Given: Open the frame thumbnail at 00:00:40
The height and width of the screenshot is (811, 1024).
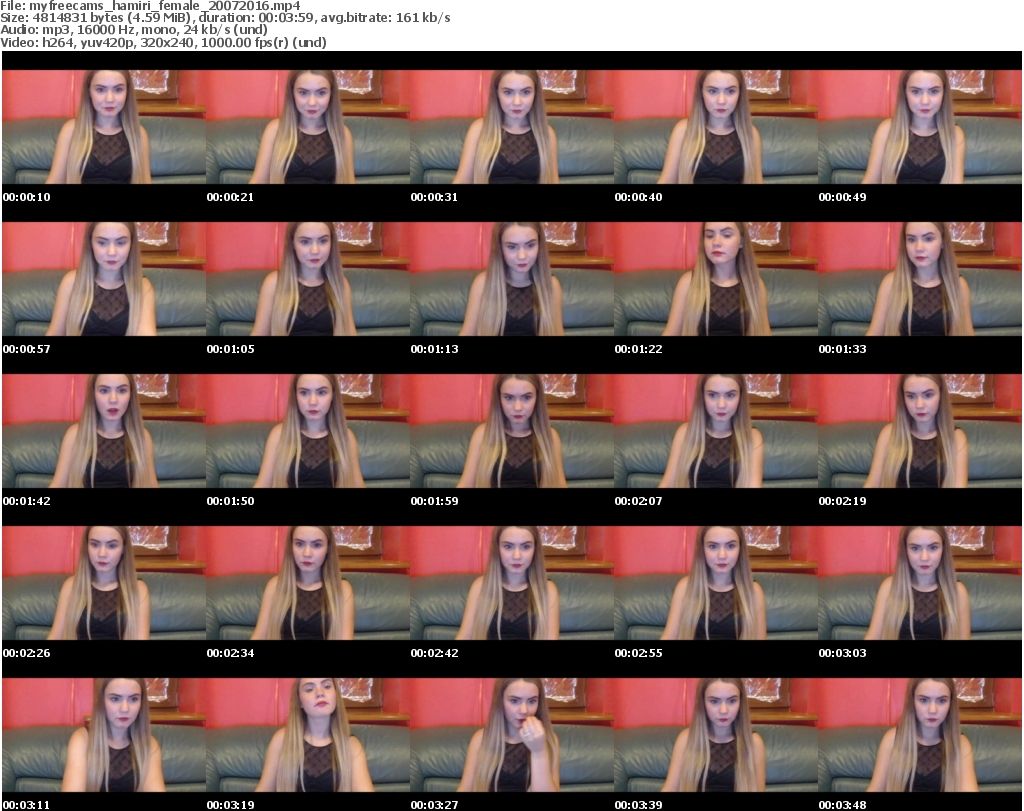Looking at the screenshot, I should pyautogui.click(x=716, y=127).
